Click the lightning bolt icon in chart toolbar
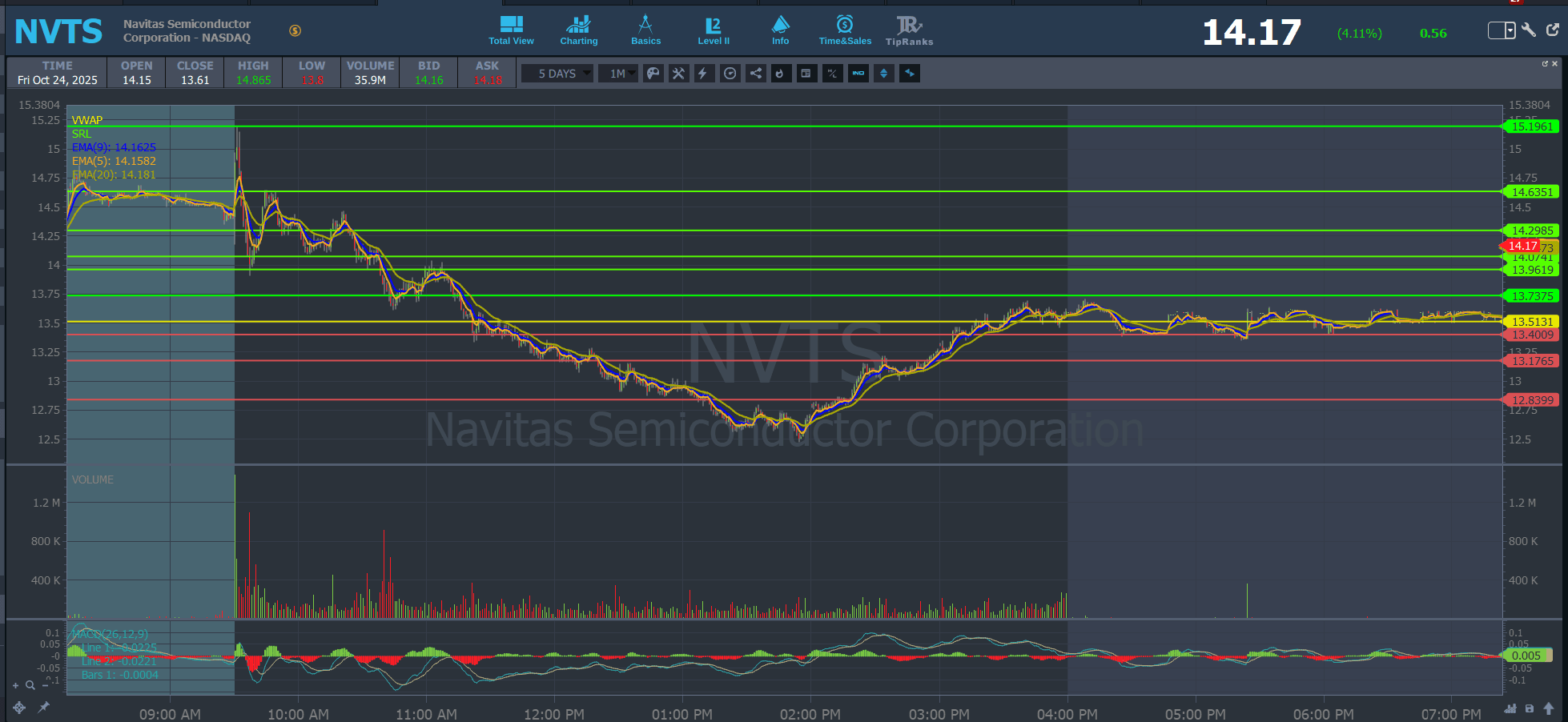1568x722 pixels. [x=703, y=74]
